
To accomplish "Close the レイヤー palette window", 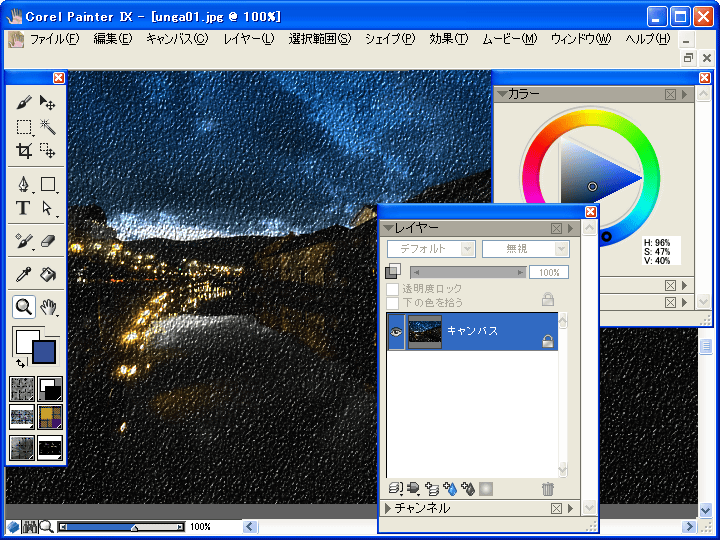I will (591, 212).
